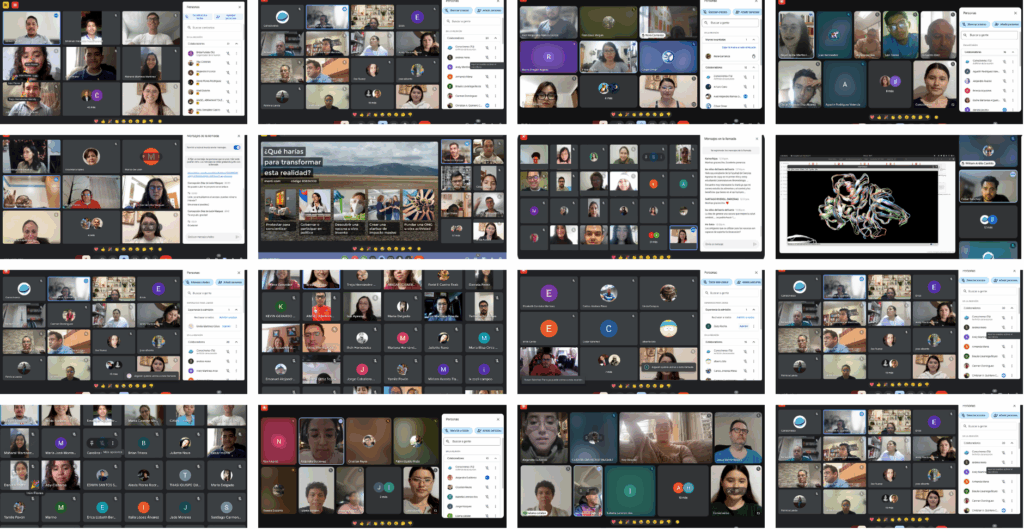1024x529 pixels.
Task: Send heart reaction in the first meeting's emoji bar
Action: [95, 119]
